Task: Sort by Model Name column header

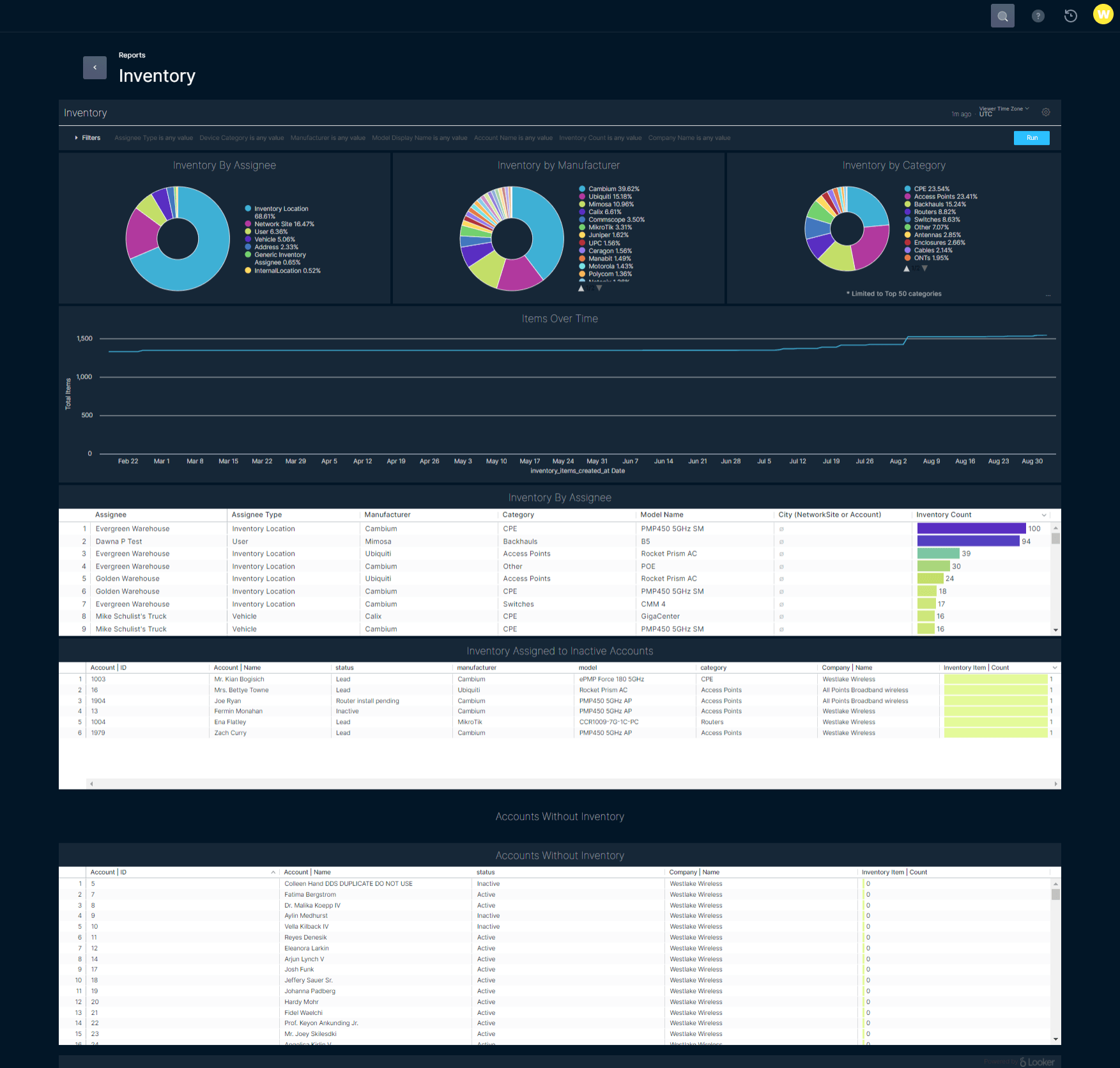Action: point(662,515)
